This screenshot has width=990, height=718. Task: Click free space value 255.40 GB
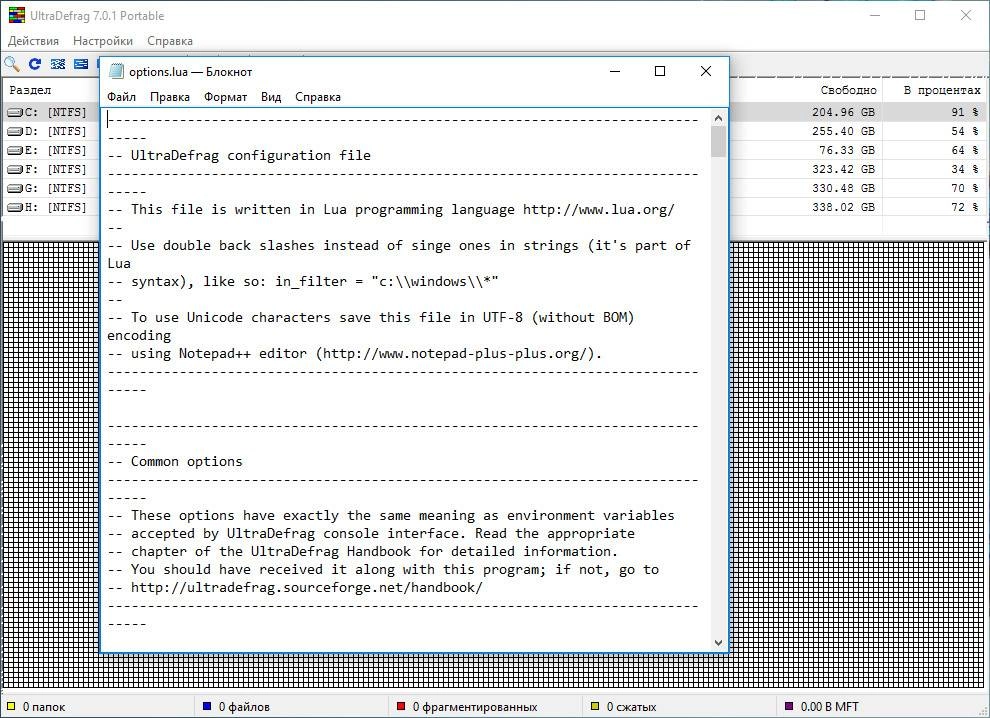click(x=844, y=131)
